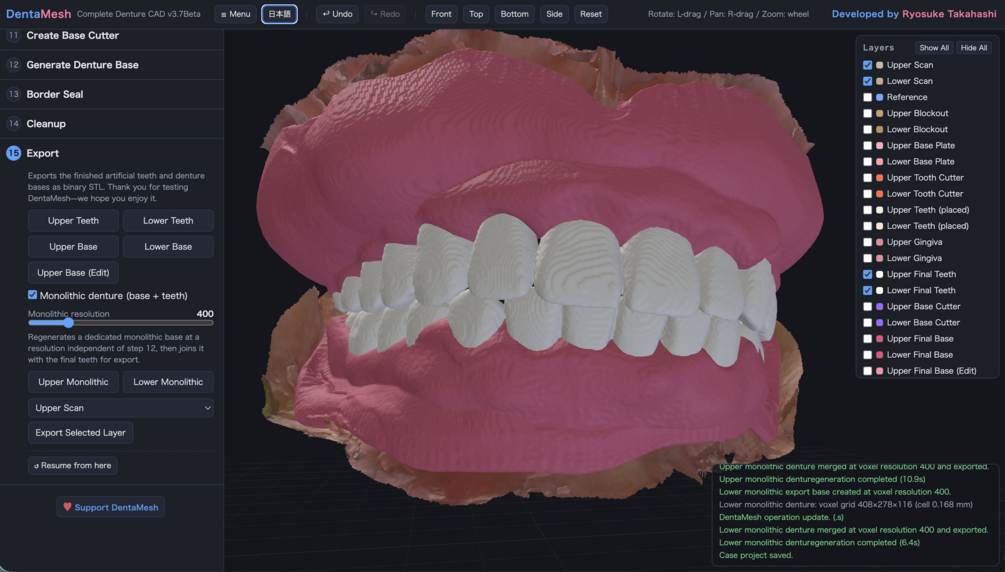The height and width of the screenshot is (572, 1005).
Task: Export the Upper Monolithic denture
Action: 73,382
